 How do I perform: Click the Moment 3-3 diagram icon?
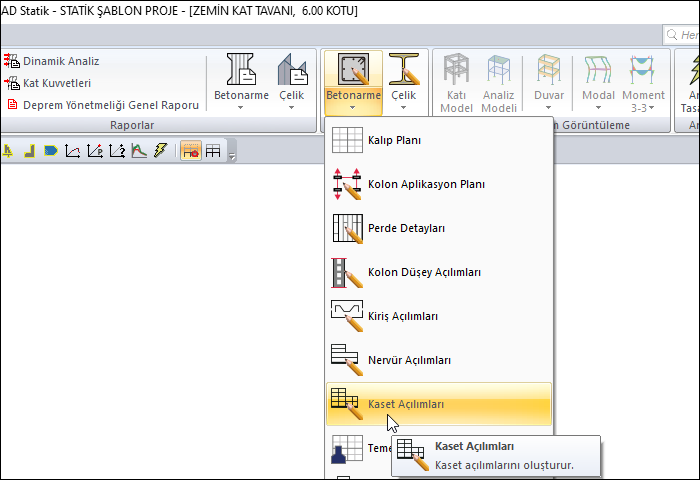pyautogui.click(x=642, y=69)
